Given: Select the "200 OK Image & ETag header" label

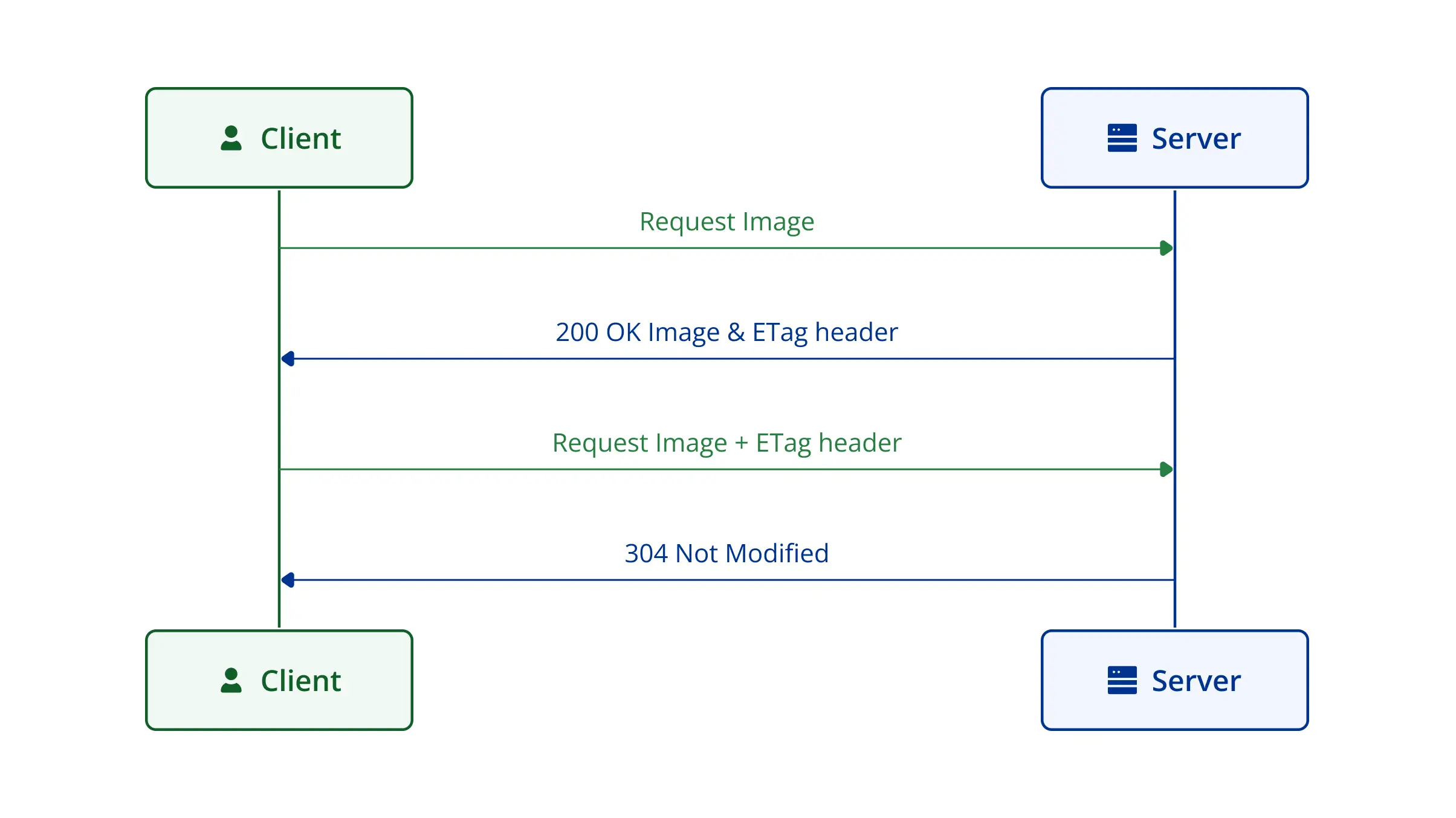Looking at the screenshot, I should click(x=726, y=333).
